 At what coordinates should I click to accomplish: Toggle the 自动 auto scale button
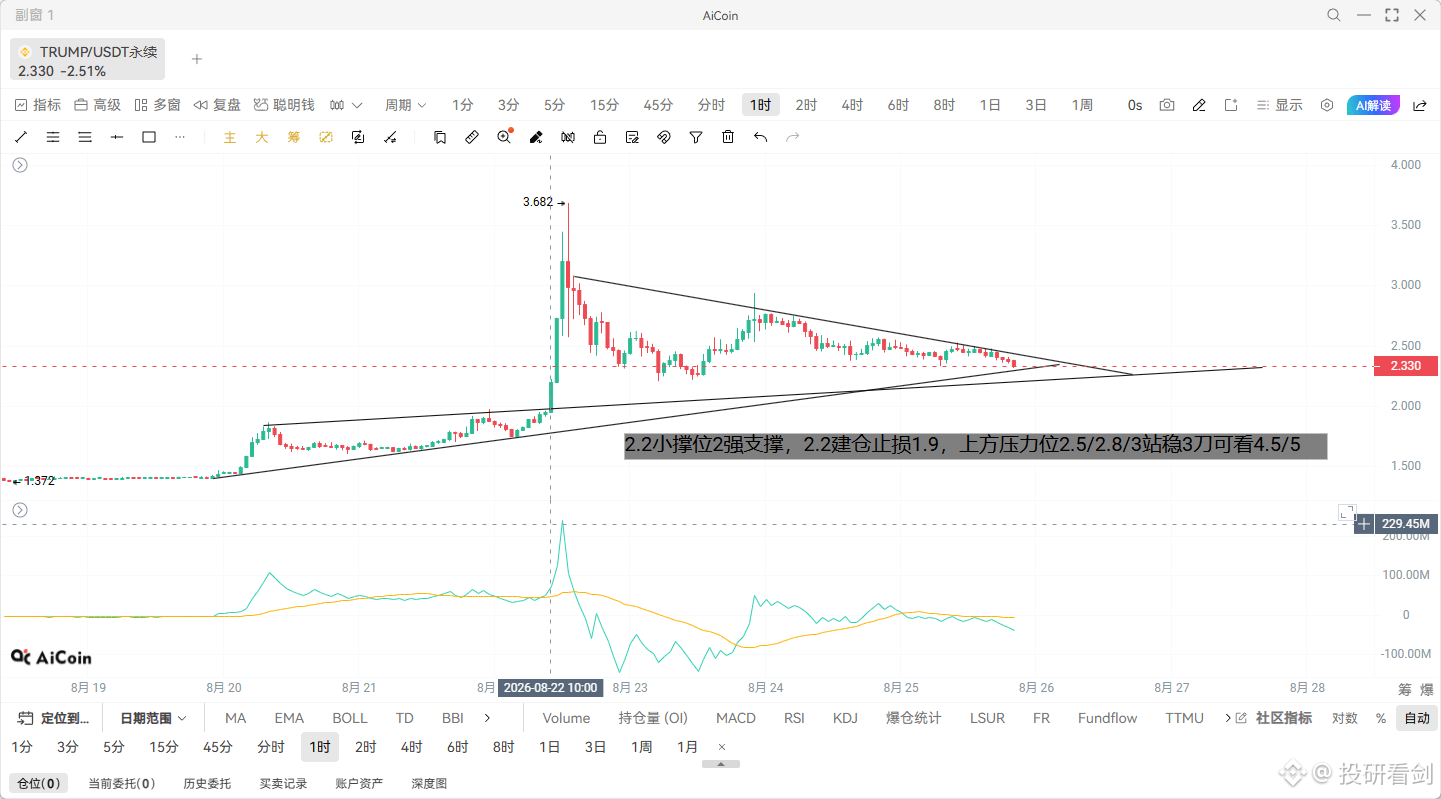point(1417,718)
